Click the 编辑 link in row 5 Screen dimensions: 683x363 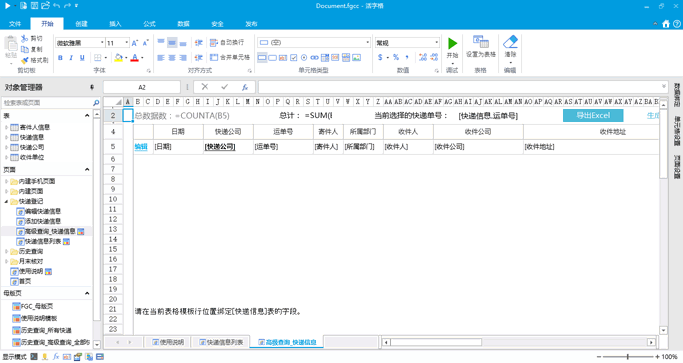point(141,147)
